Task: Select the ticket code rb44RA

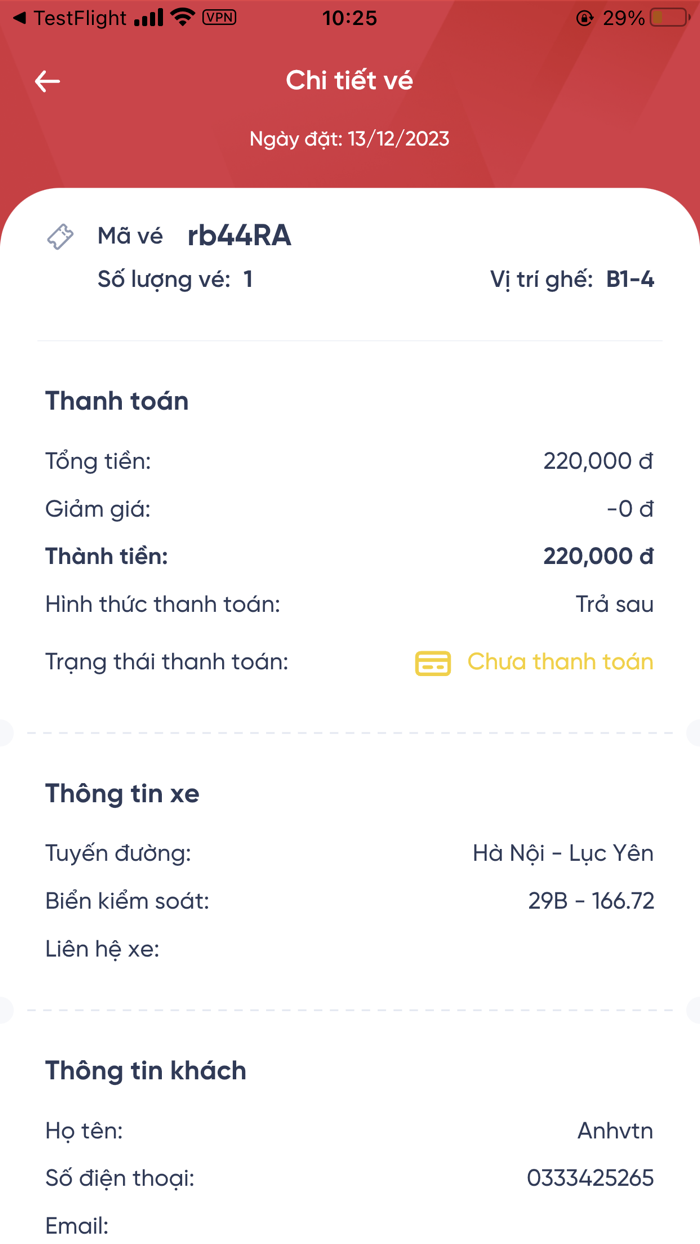Action: coord(240,236)
